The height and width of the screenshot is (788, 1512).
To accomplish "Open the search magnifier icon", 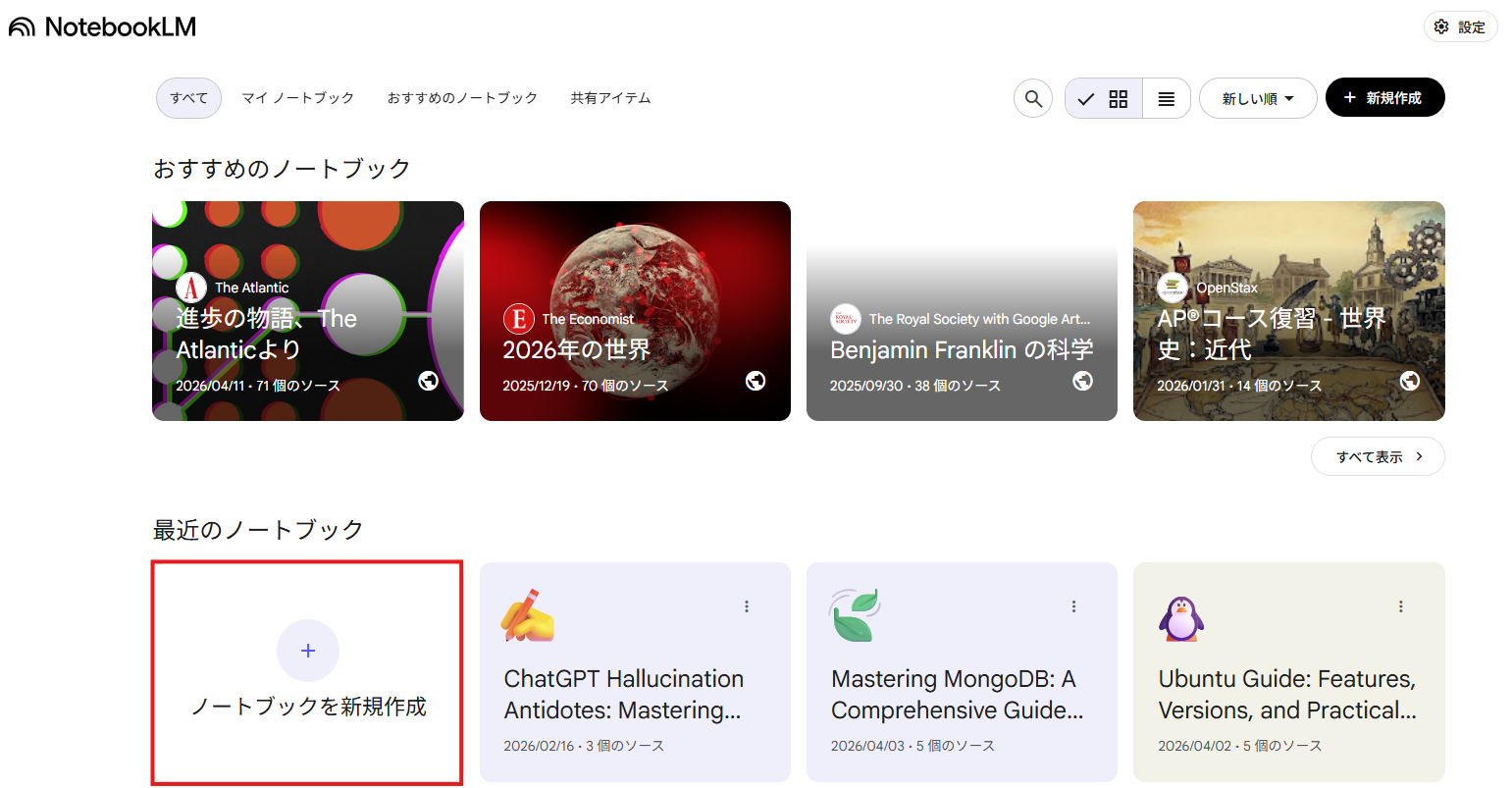I will (x=1033, y=98).
